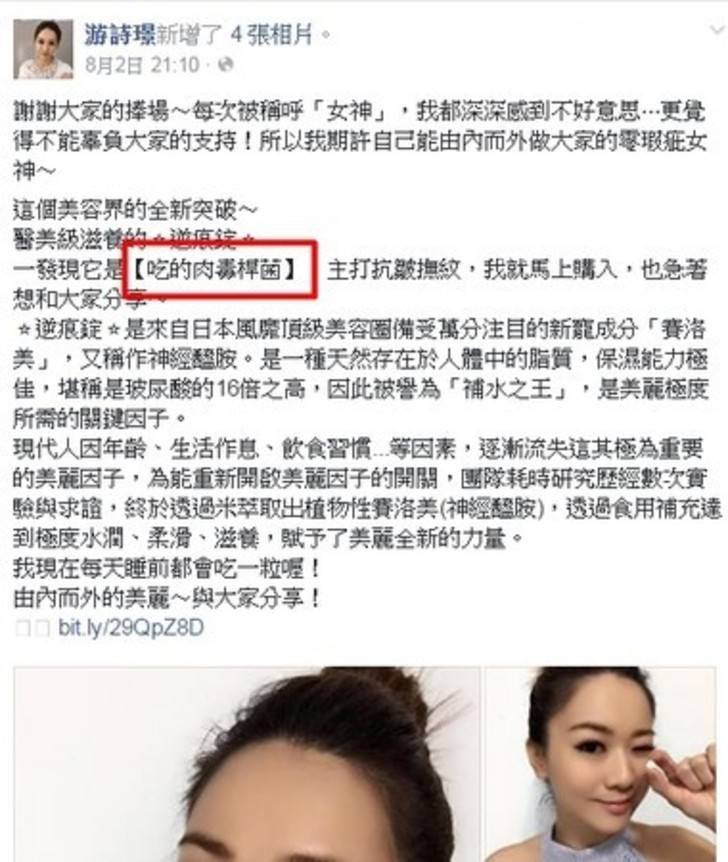
Task: Click the star icon before 逆痕錠 paragraph
Action: point(24,330)
